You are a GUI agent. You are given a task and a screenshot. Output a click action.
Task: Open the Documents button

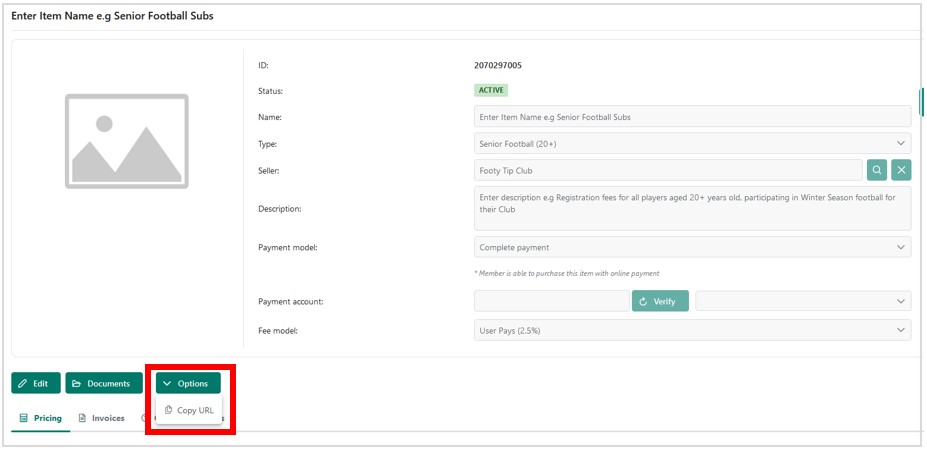[103, 383]
